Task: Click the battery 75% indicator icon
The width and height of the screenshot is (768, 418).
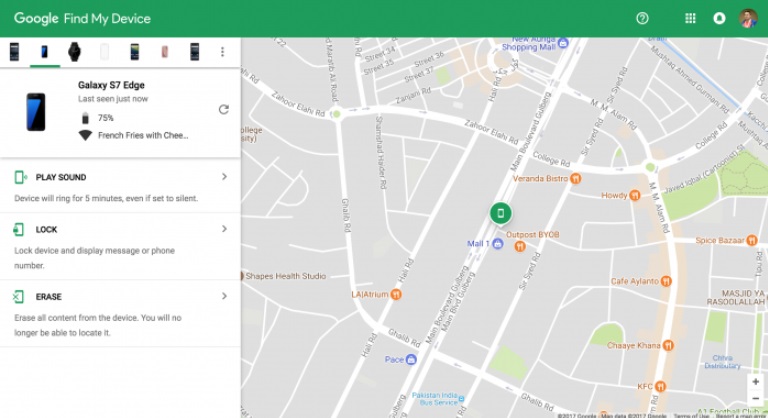Action: coord(85,118)
